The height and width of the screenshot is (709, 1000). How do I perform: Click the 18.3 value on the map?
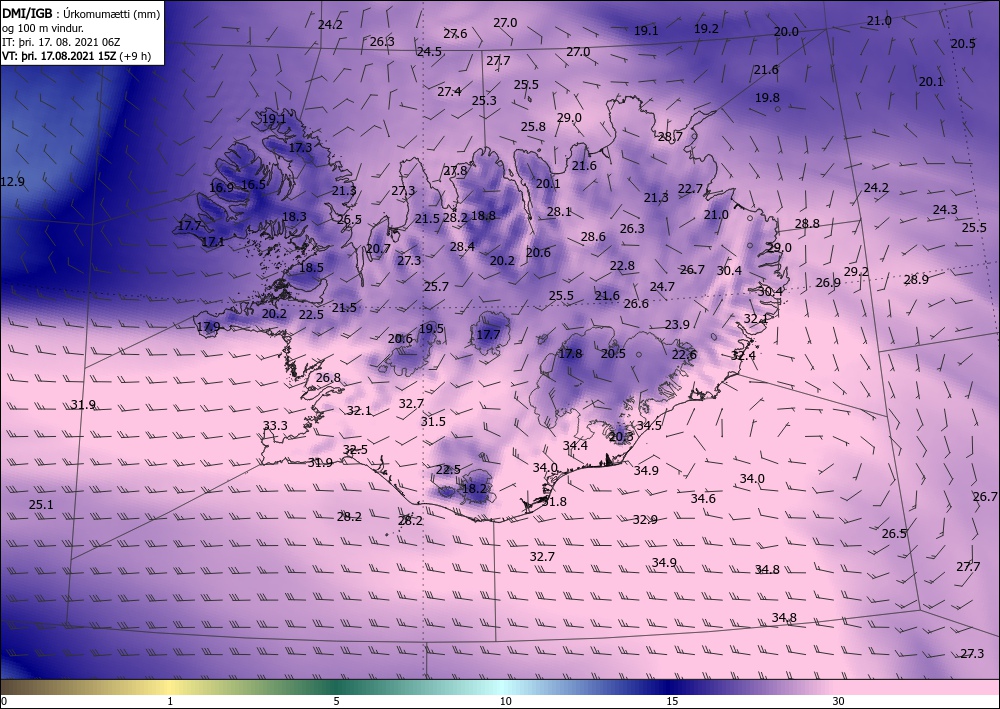point(294,217)
